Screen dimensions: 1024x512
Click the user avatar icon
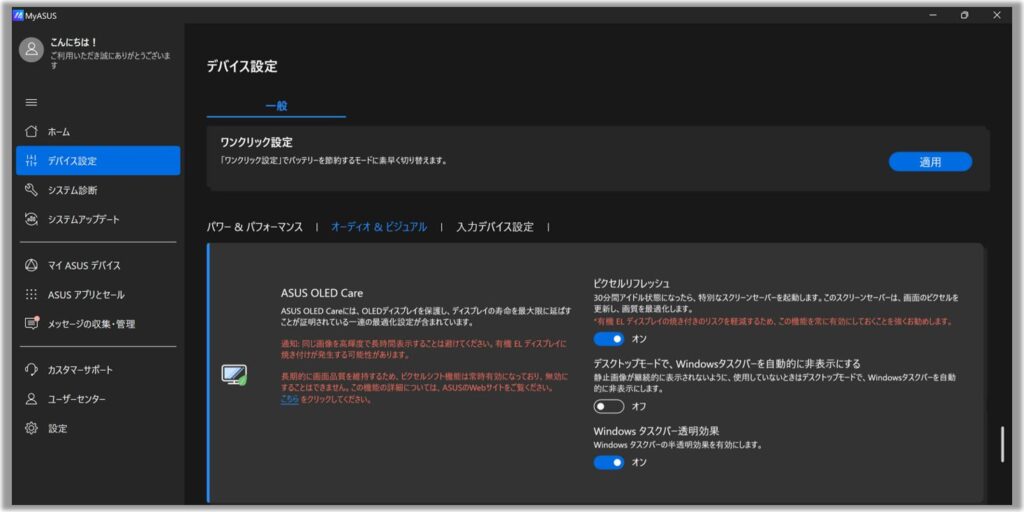click(x=31, y=50)
